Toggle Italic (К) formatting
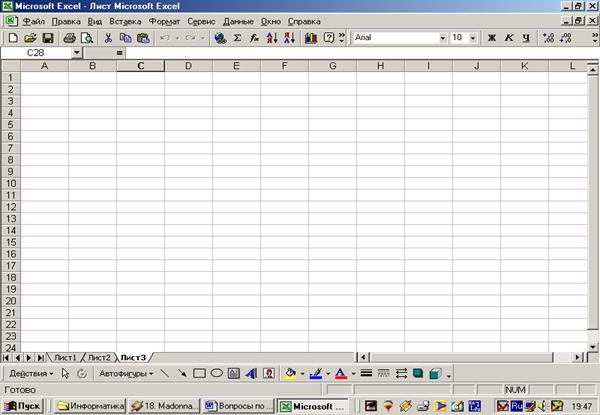The width and height of the screenshot is (600, 415). pyautogui.click(x=509, y=37)
